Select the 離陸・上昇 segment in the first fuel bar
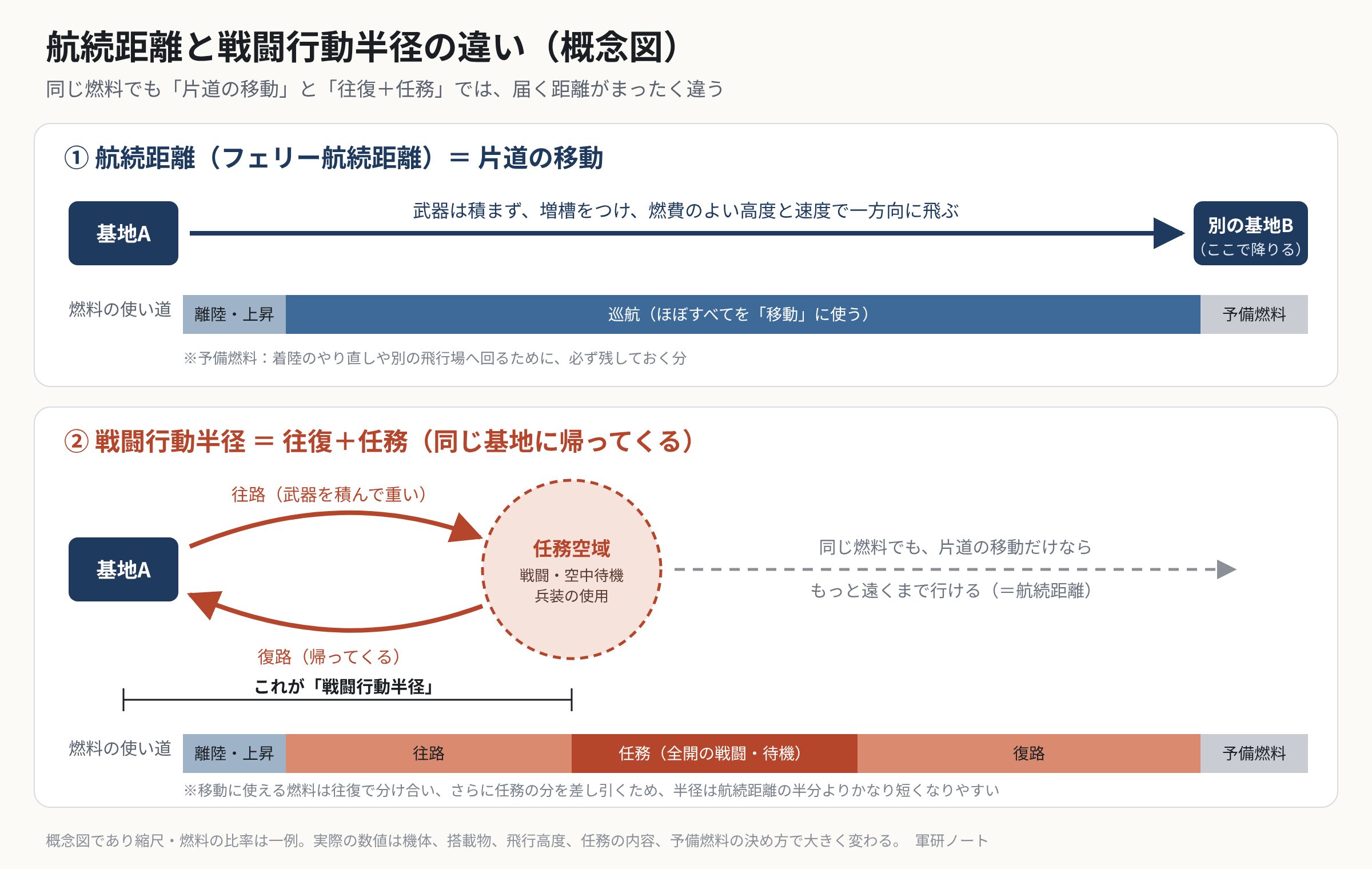Image resolution: width=1372 pixels, height=869 pixels. click(x=234, y=314)
